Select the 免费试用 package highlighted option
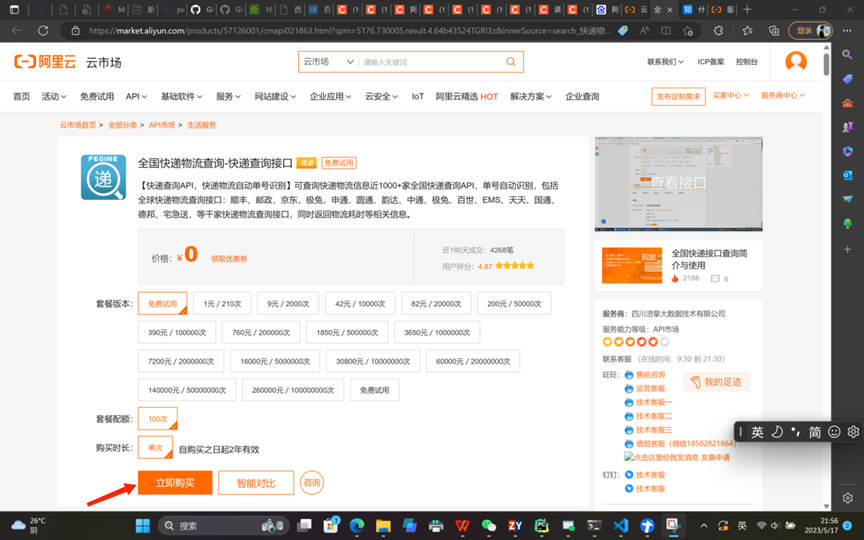This screenshot has height=540, width=864. point(163,304)
